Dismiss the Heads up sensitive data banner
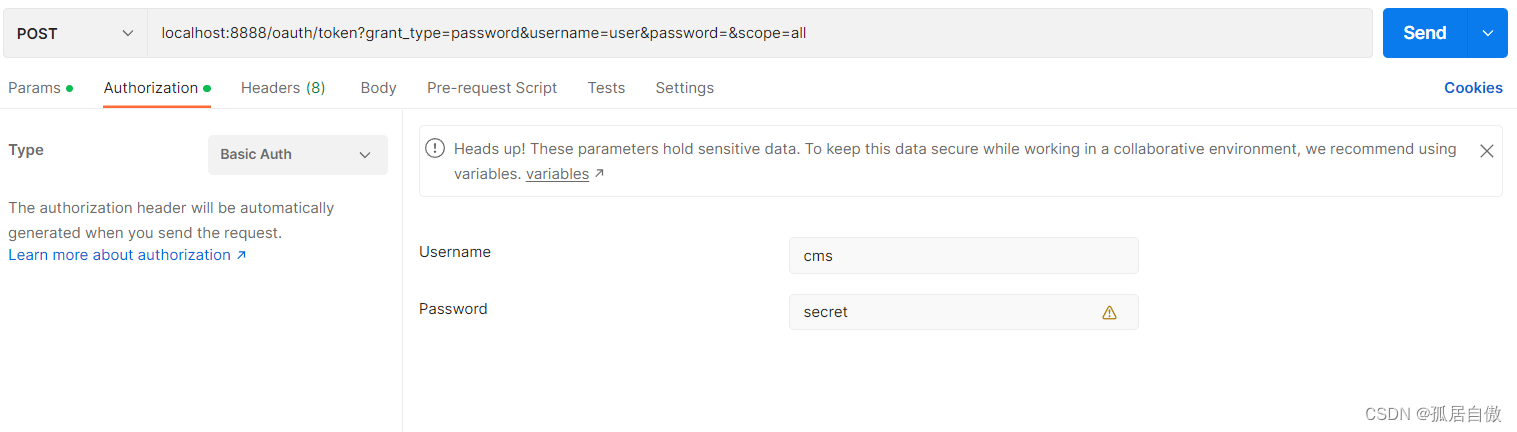The width and height of the screenshot is (1517, 432). pos(1486,151)
